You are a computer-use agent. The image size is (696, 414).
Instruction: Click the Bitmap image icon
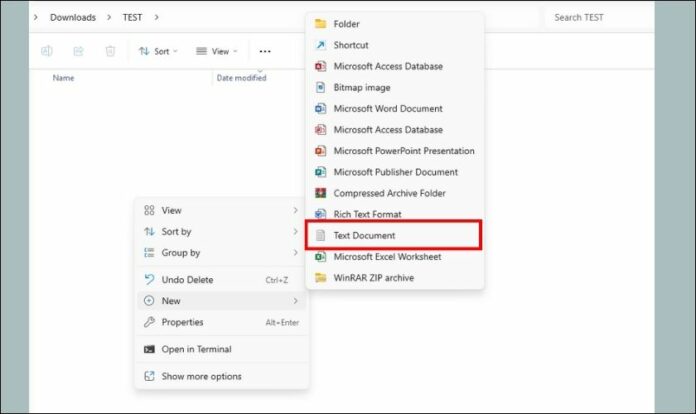(320, 87)
